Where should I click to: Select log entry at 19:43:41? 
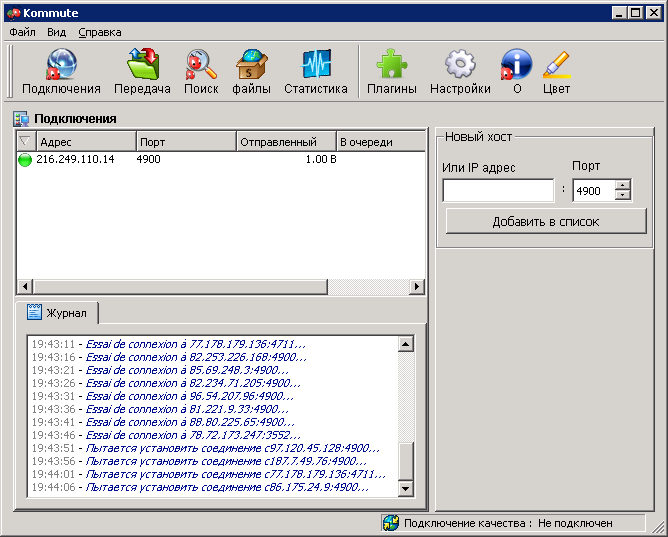163,422
